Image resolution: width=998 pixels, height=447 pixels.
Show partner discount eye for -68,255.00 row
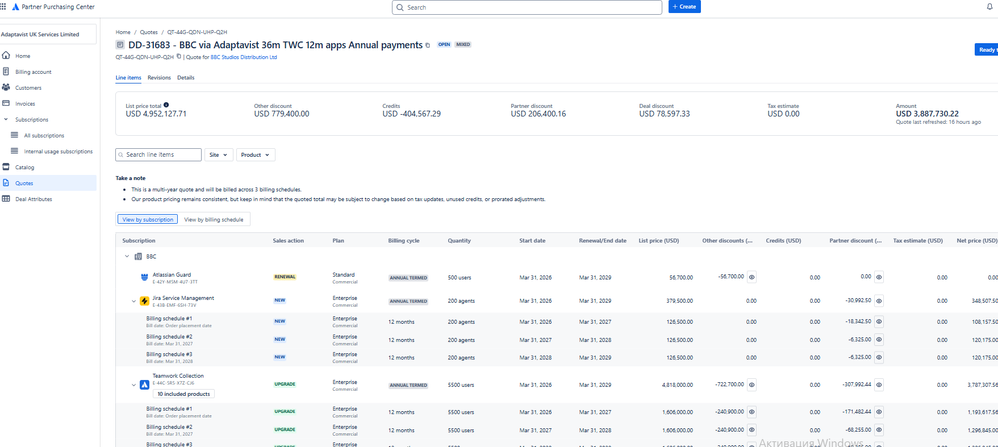[879, 430]
